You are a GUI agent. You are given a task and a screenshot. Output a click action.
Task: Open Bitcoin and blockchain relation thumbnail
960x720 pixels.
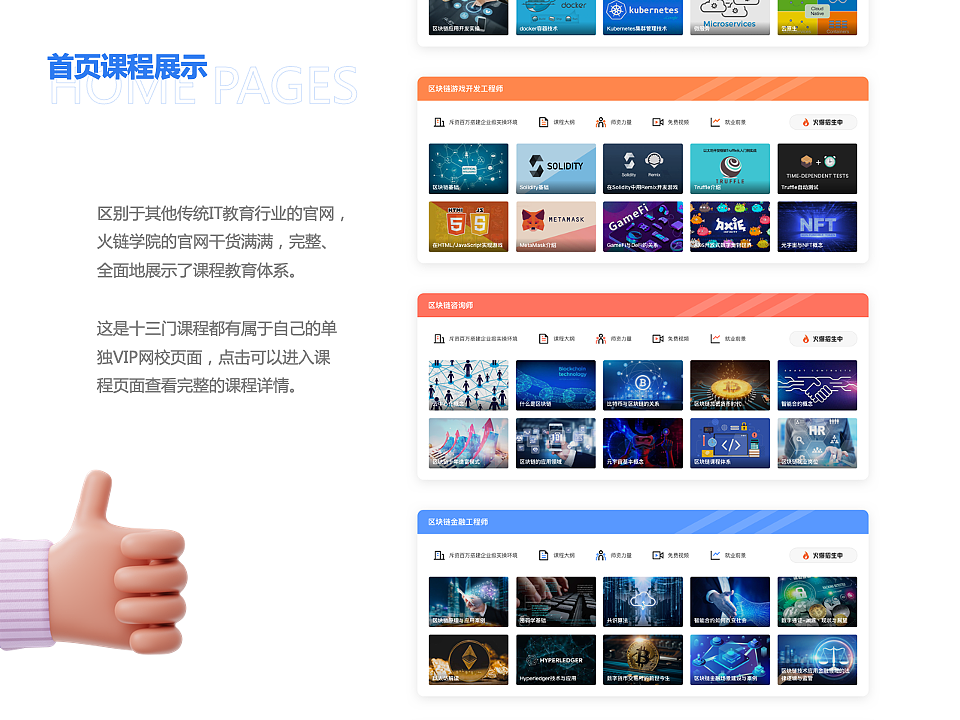643,385
